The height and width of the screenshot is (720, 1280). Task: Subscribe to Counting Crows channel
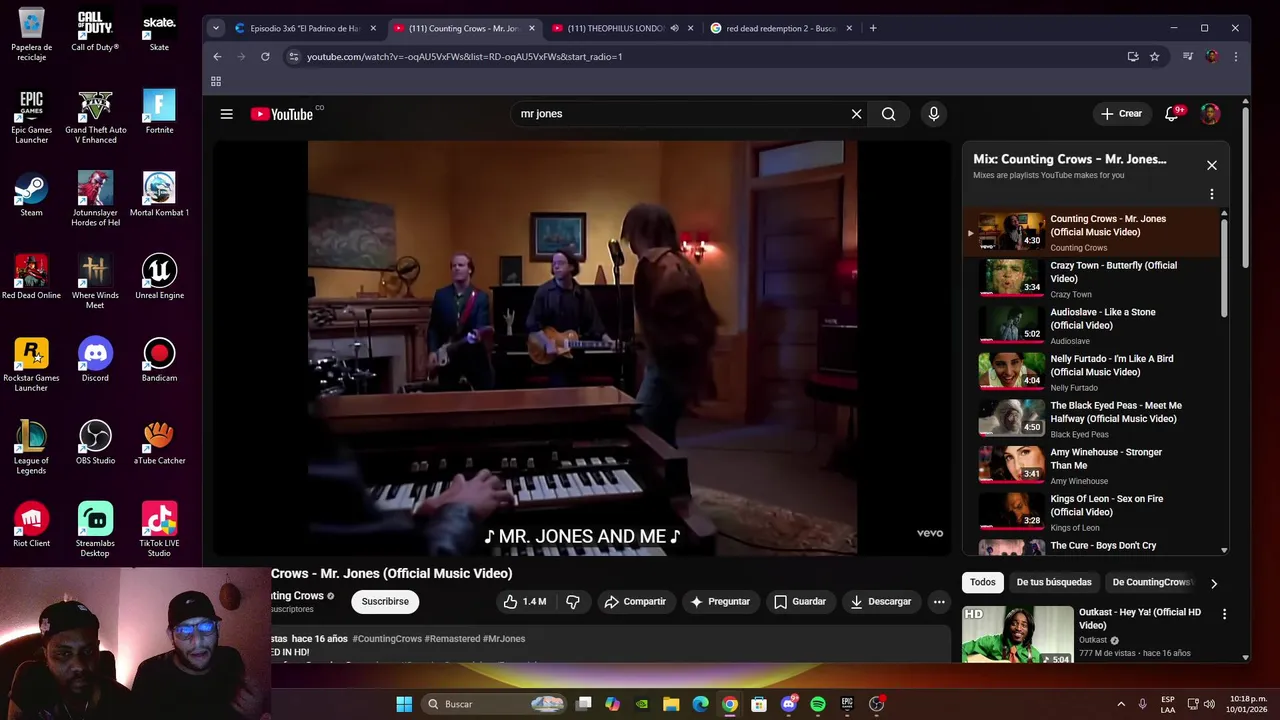pyautogui.click(x=385, y=602)
